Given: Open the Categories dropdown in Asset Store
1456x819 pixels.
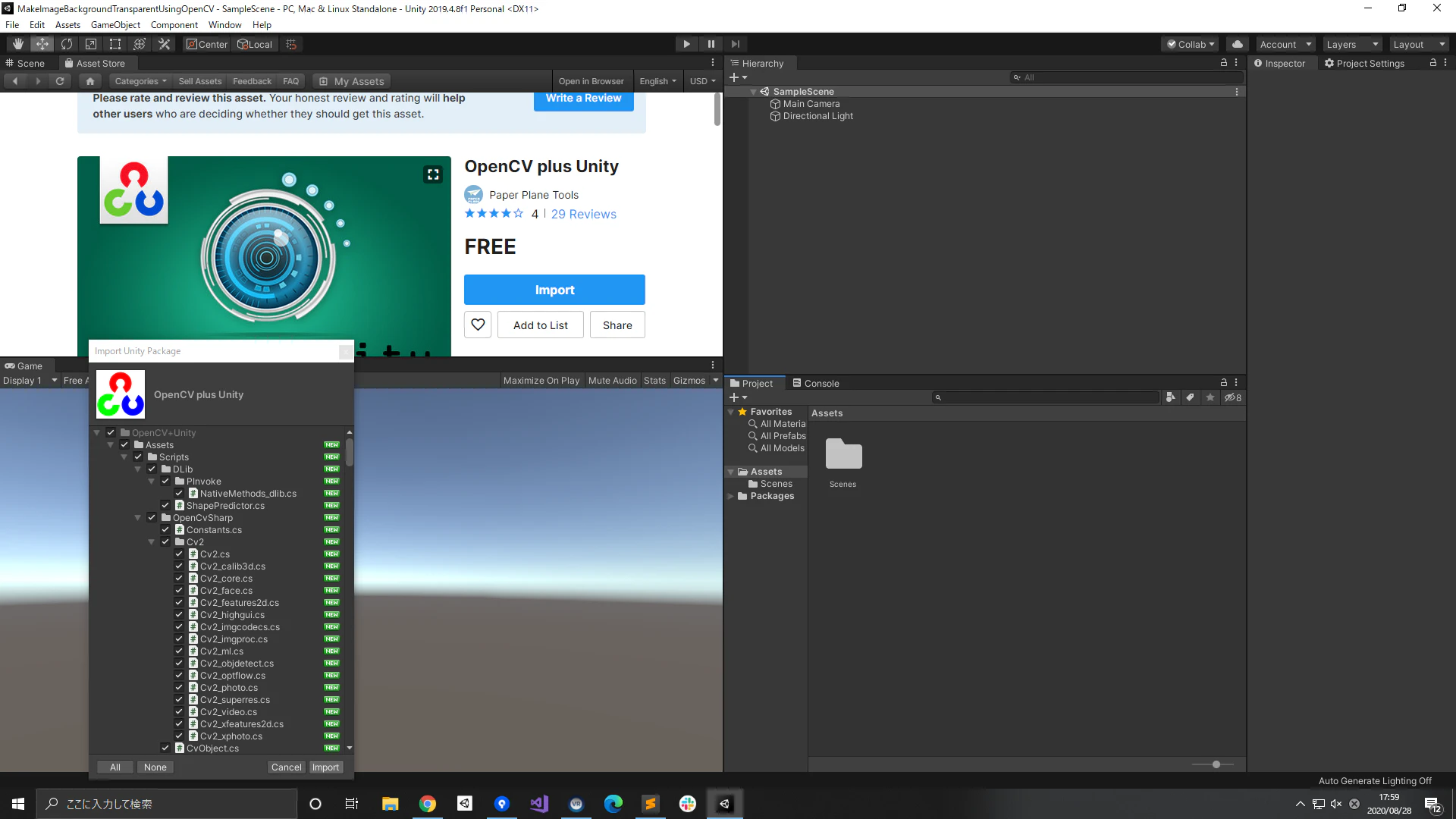Looking at the screenshot, I should [140, 81].
